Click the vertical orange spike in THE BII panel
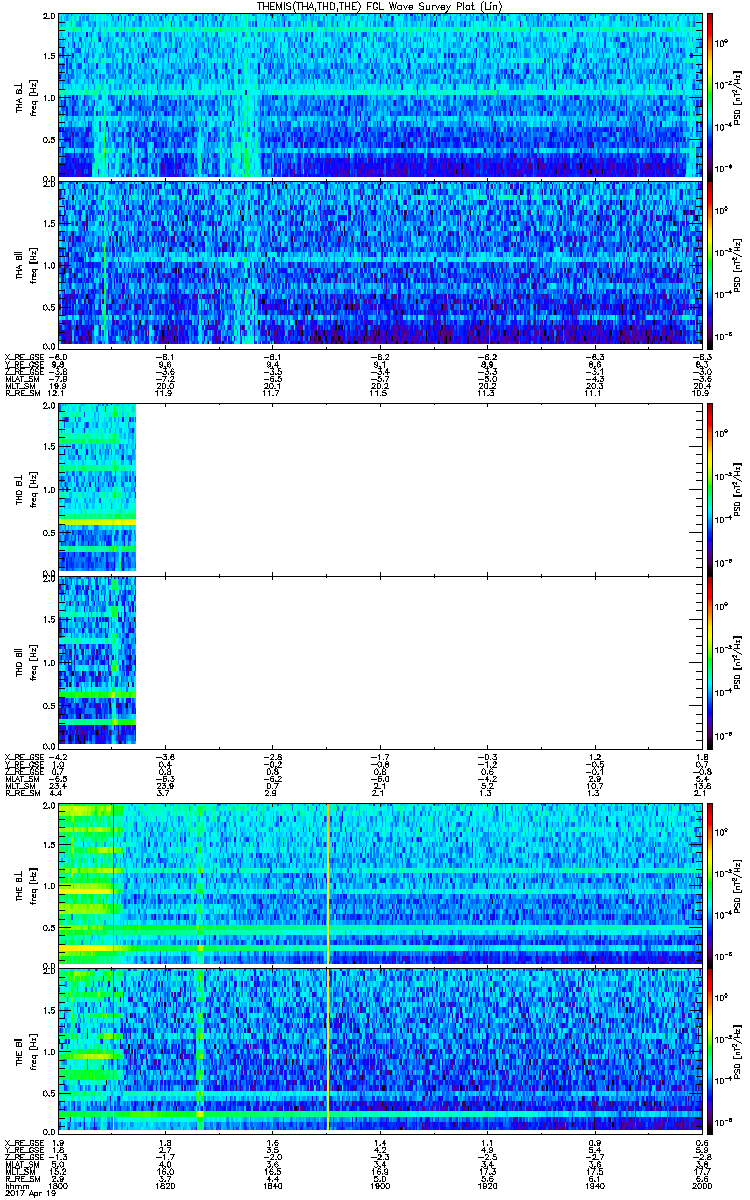Image resolution: width=750 pixels, height=1200 pixels. (x=327, y=1051)
